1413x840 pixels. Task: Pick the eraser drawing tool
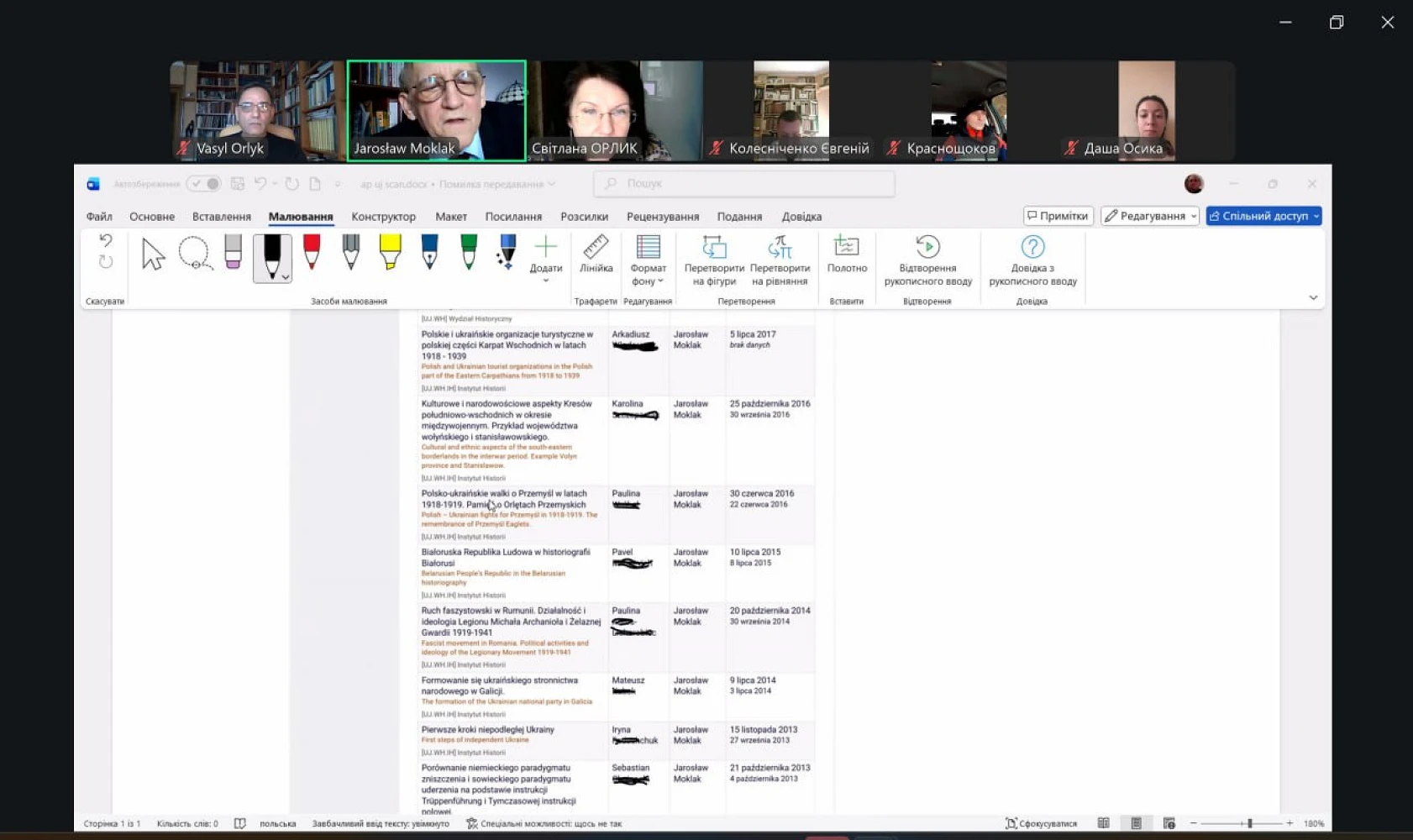tap(233, 252)
